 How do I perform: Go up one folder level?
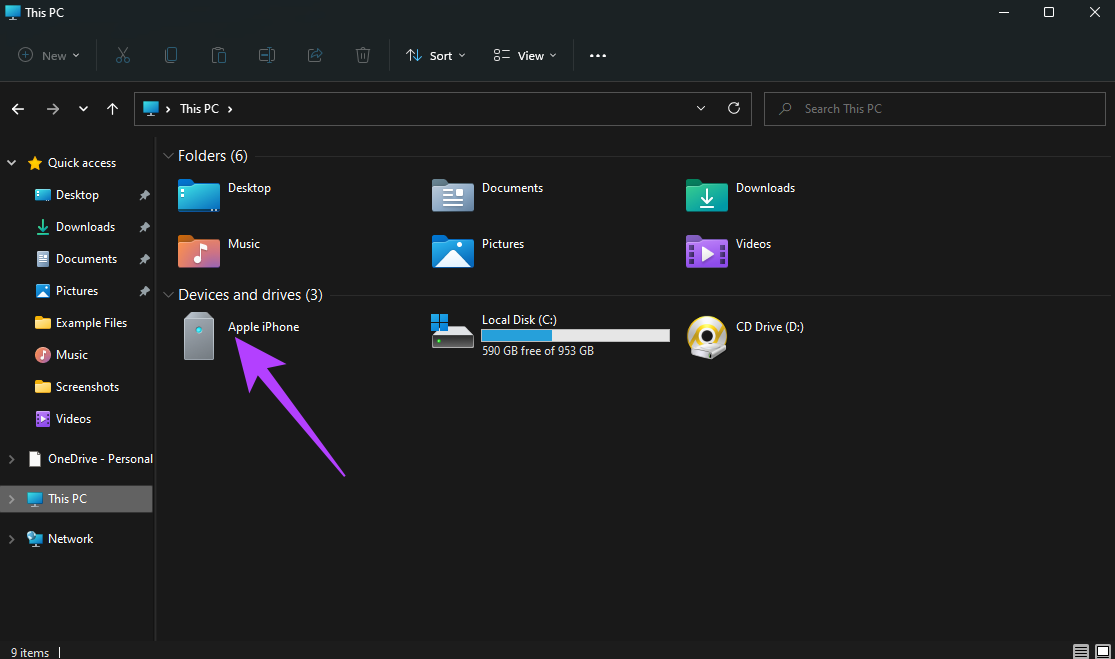112,109
